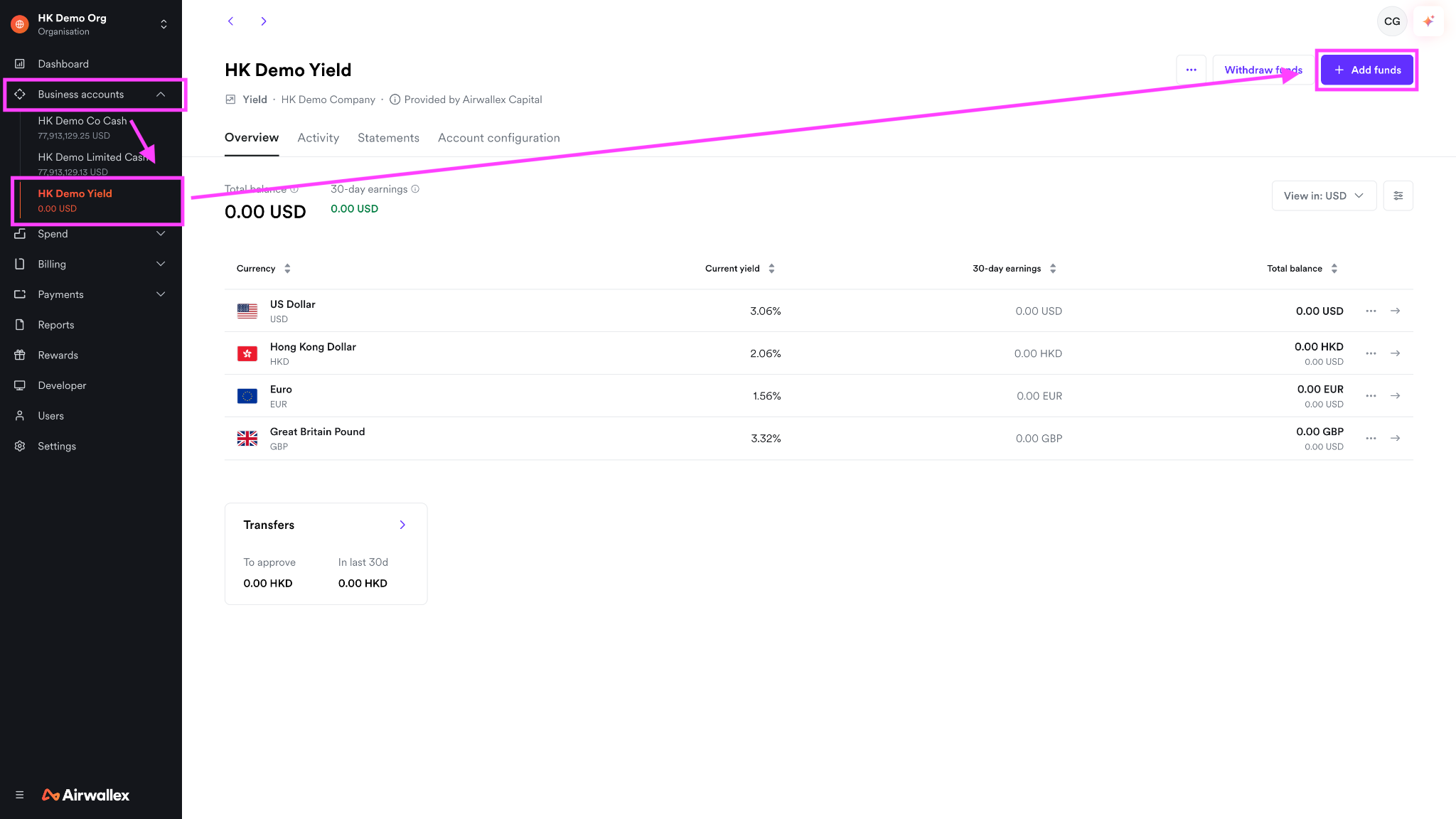Switch to the Activity tab

point(318,138)
